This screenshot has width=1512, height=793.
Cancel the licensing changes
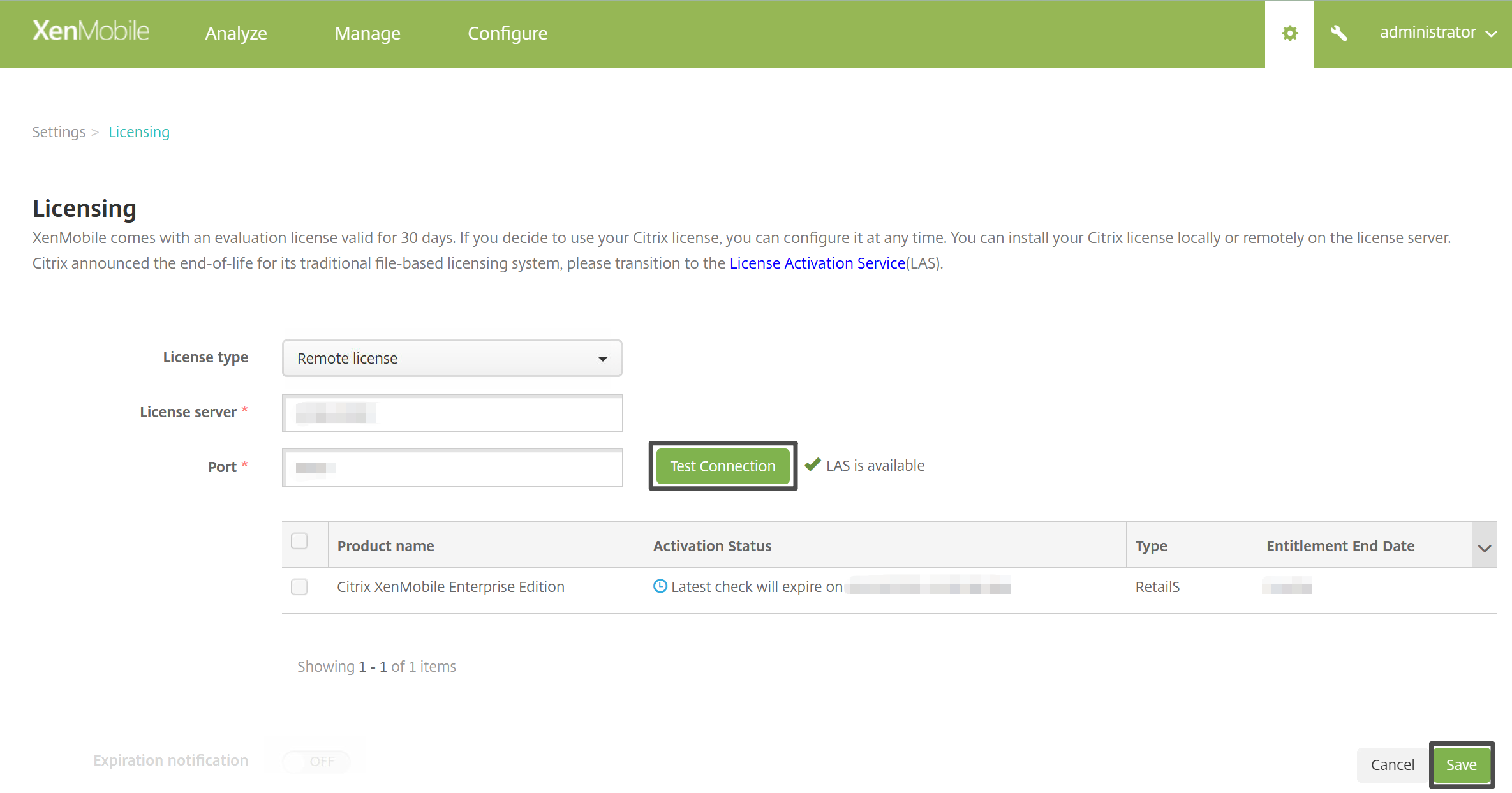click(x=1392, y=764)
